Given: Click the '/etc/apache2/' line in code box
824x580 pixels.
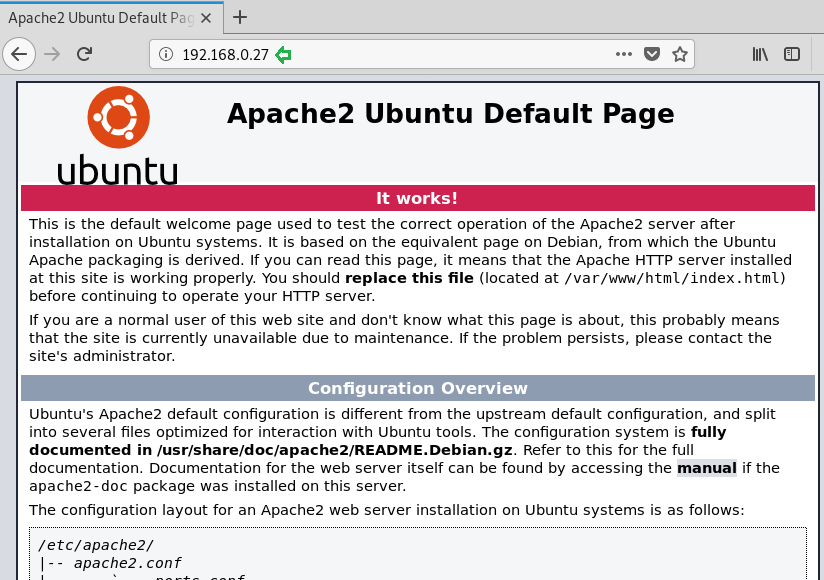Looking at the screenshot, I should pyautogui.click(x=96, y=545).
